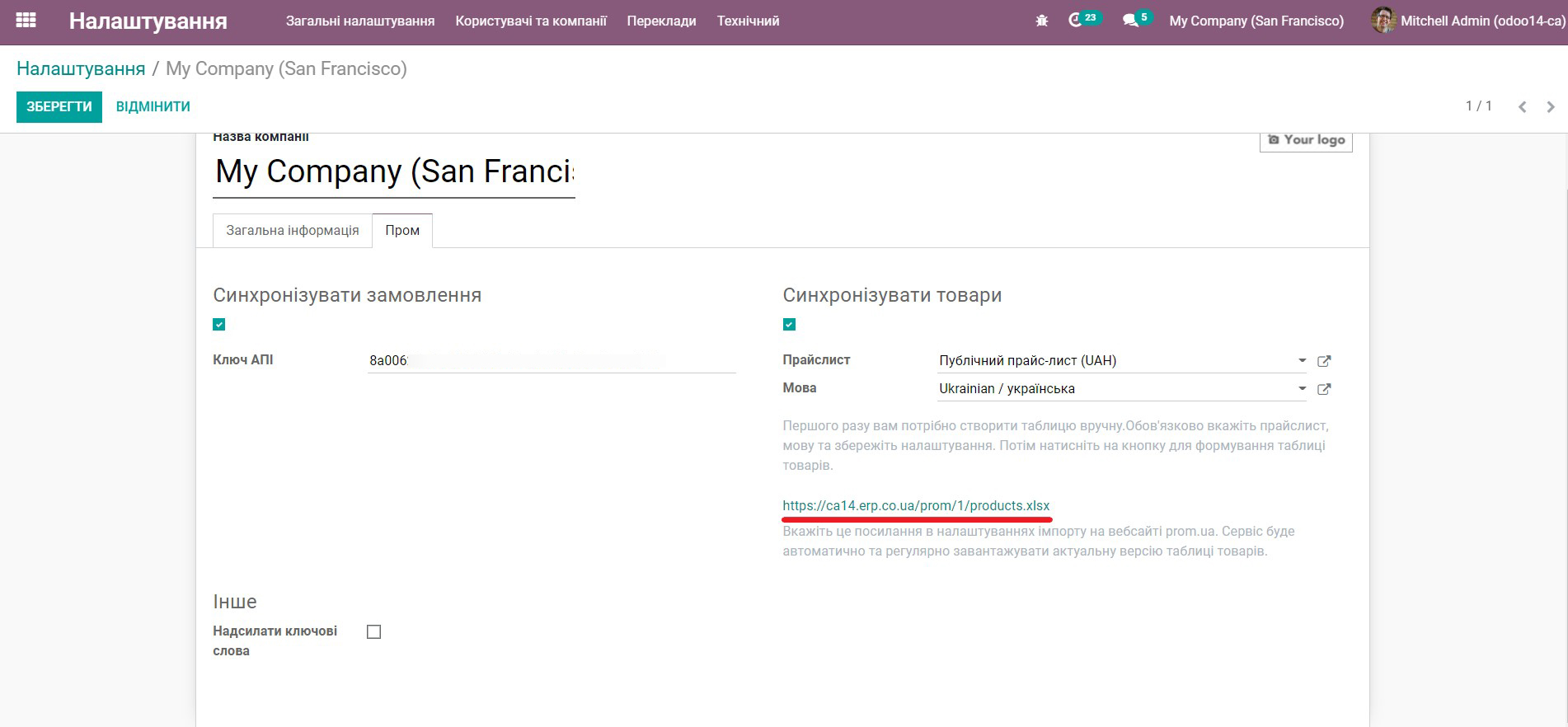Select the Пром tab
This screenshot has width=1568, height=727.
[x=402, y=231]
